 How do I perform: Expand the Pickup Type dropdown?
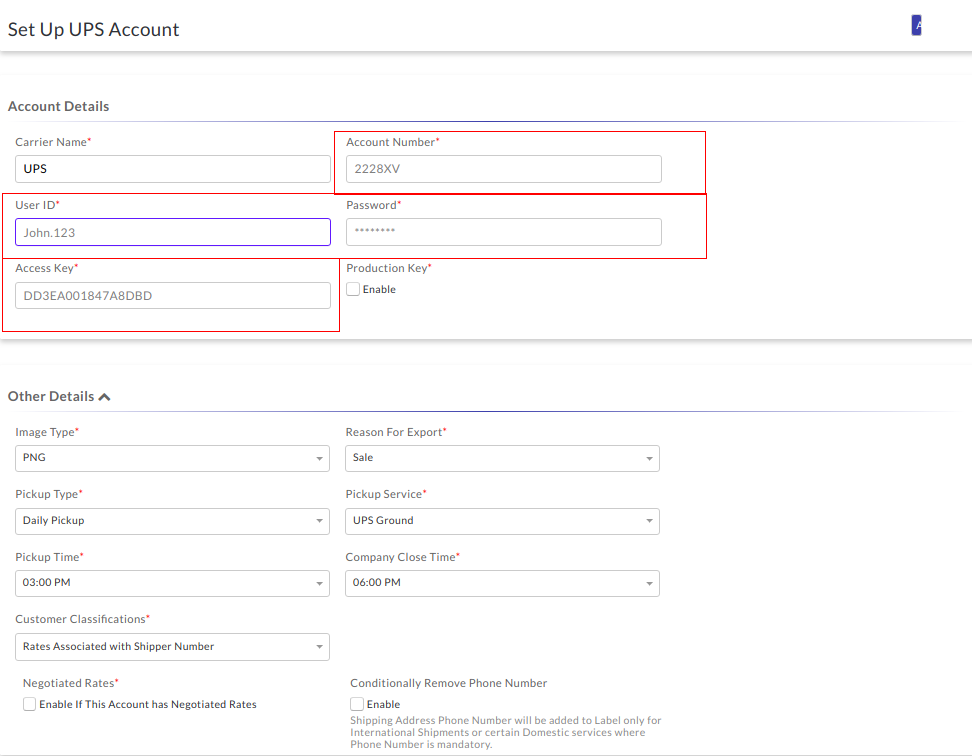(172, 522)
